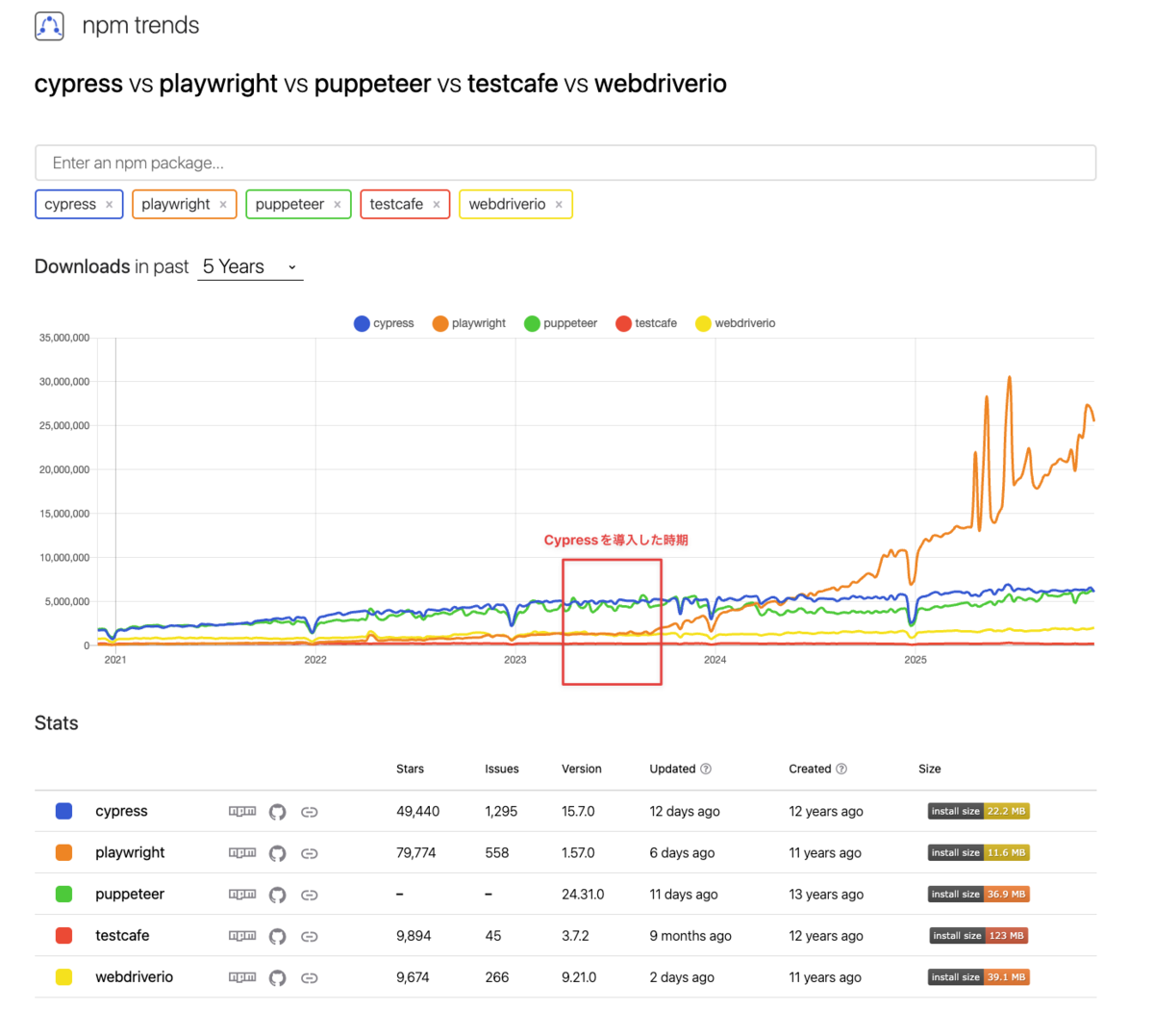Open the GitHub repo icon for puppeteer

click(x=278, y=895)
